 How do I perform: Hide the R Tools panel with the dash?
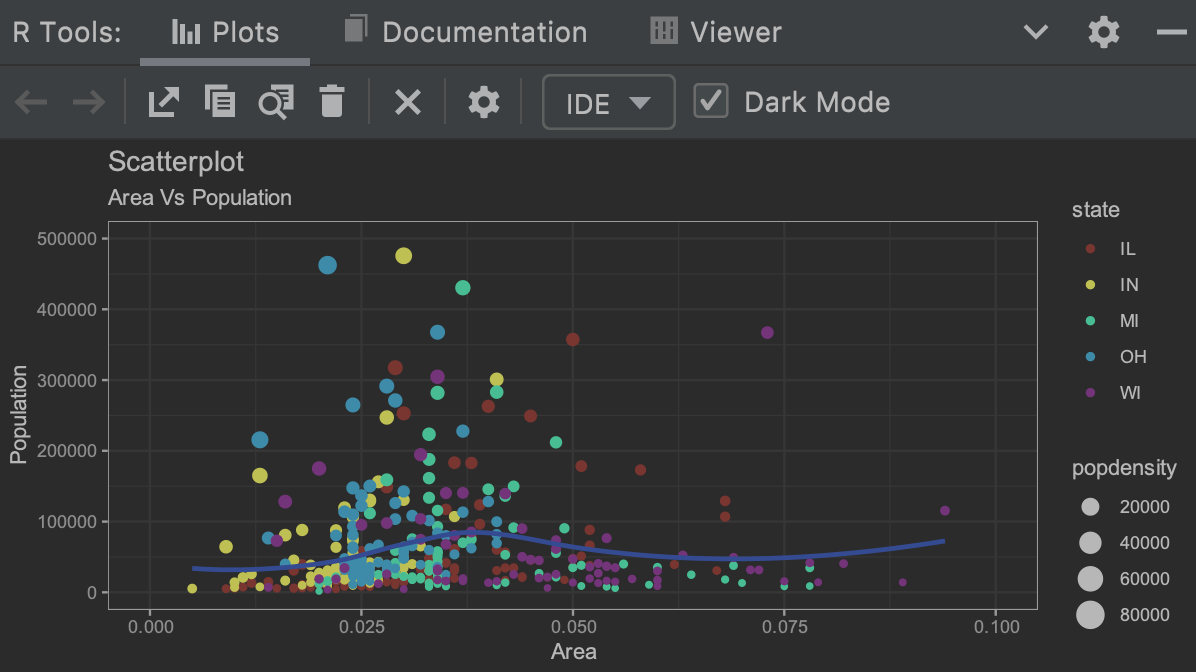click(x=1172, y=32)
